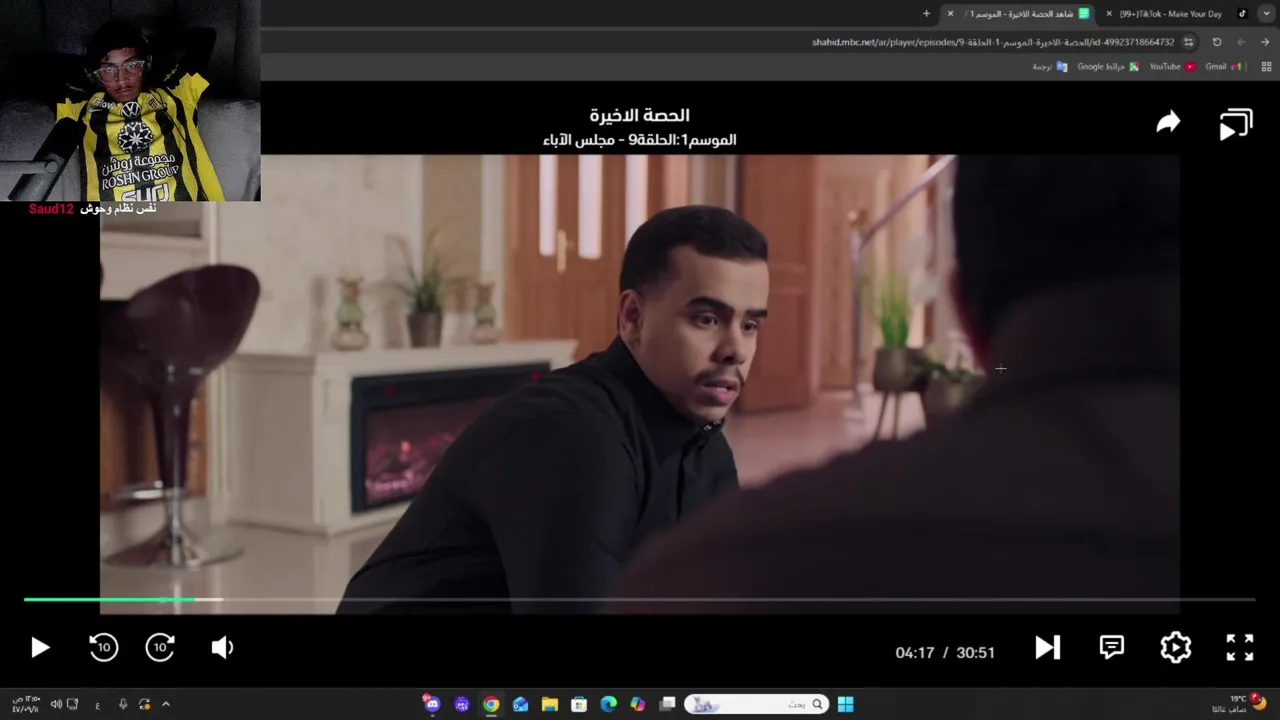The height and width of the screenshot is (720, 1280).
Task: Open the YouTube bookmark
Action: [1172, 67]
